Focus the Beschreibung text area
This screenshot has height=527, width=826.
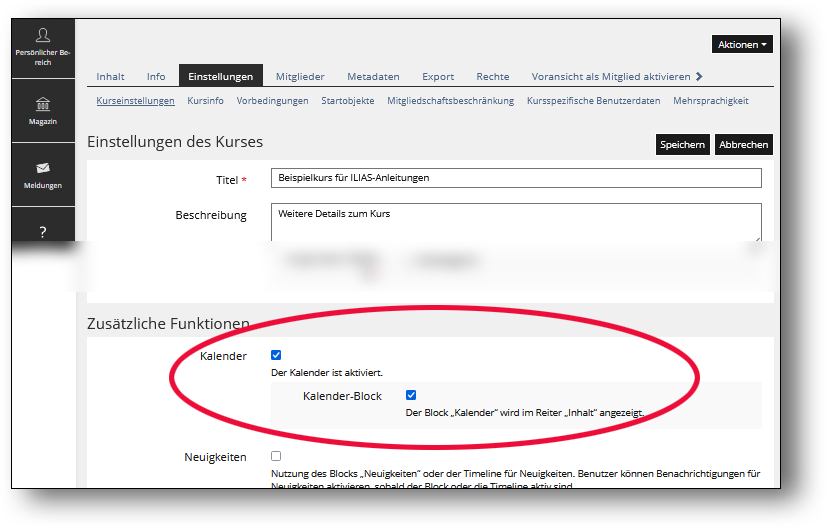pyautogui.click(x=516, y=221)
